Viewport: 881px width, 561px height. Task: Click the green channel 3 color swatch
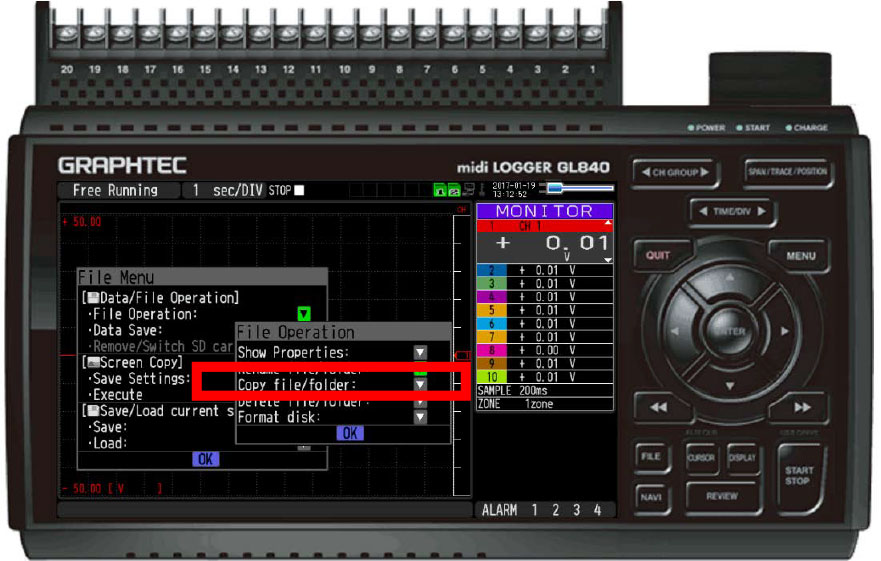point(492,284)
